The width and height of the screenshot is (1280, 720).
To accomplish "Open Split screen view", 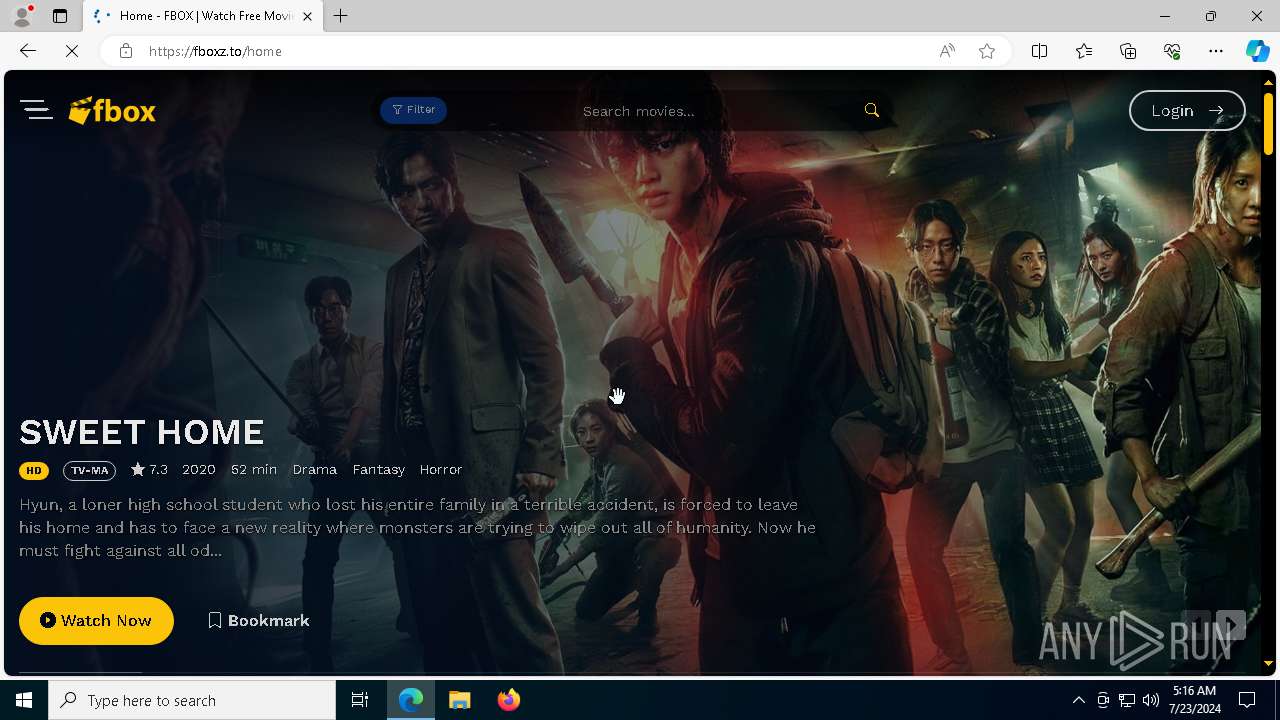I will pyautogui.click(x=1039, y=51).
